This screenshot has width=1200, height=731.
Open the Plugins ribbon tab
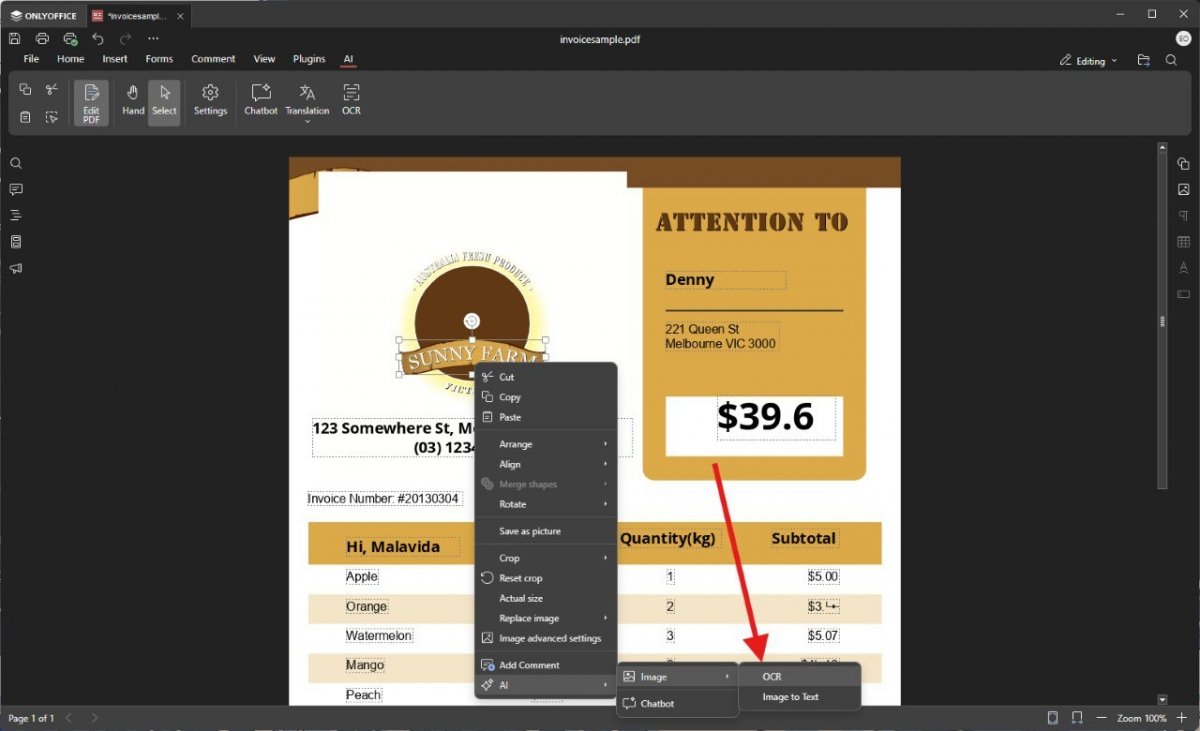(309, 59)
